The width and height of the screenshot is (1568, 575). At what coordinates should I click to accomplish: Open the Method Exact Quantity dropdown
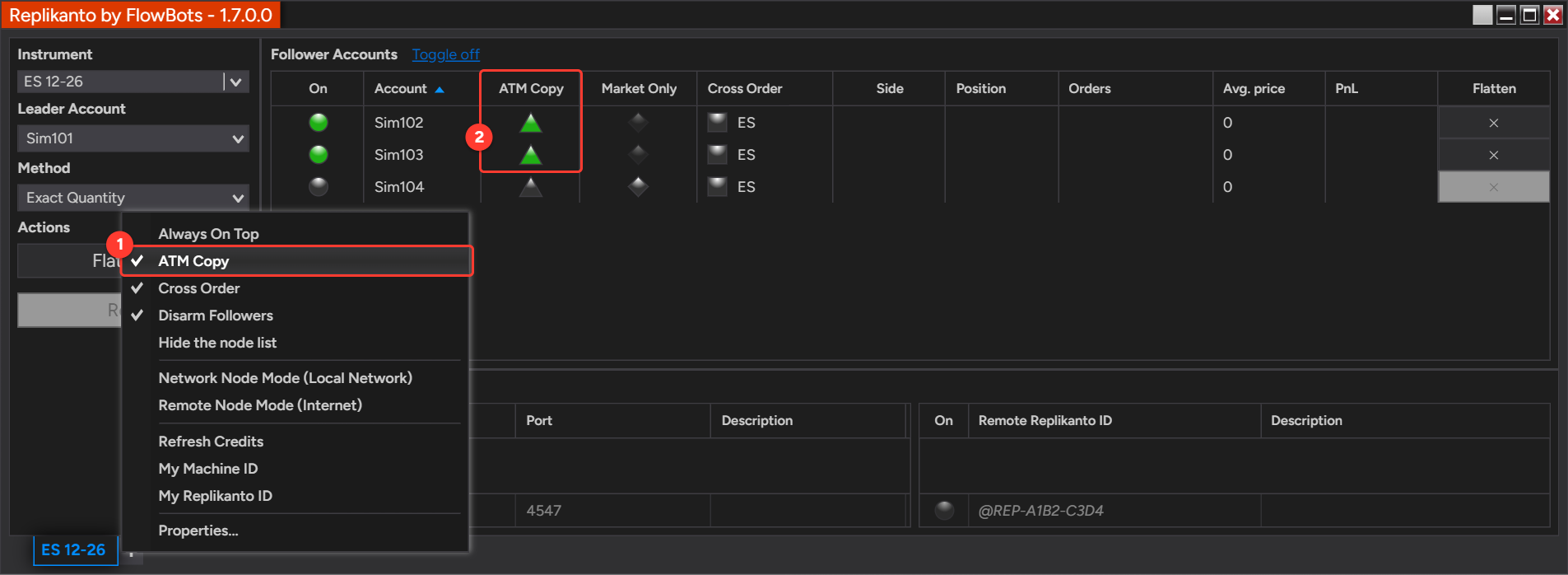tap(133, 198)
